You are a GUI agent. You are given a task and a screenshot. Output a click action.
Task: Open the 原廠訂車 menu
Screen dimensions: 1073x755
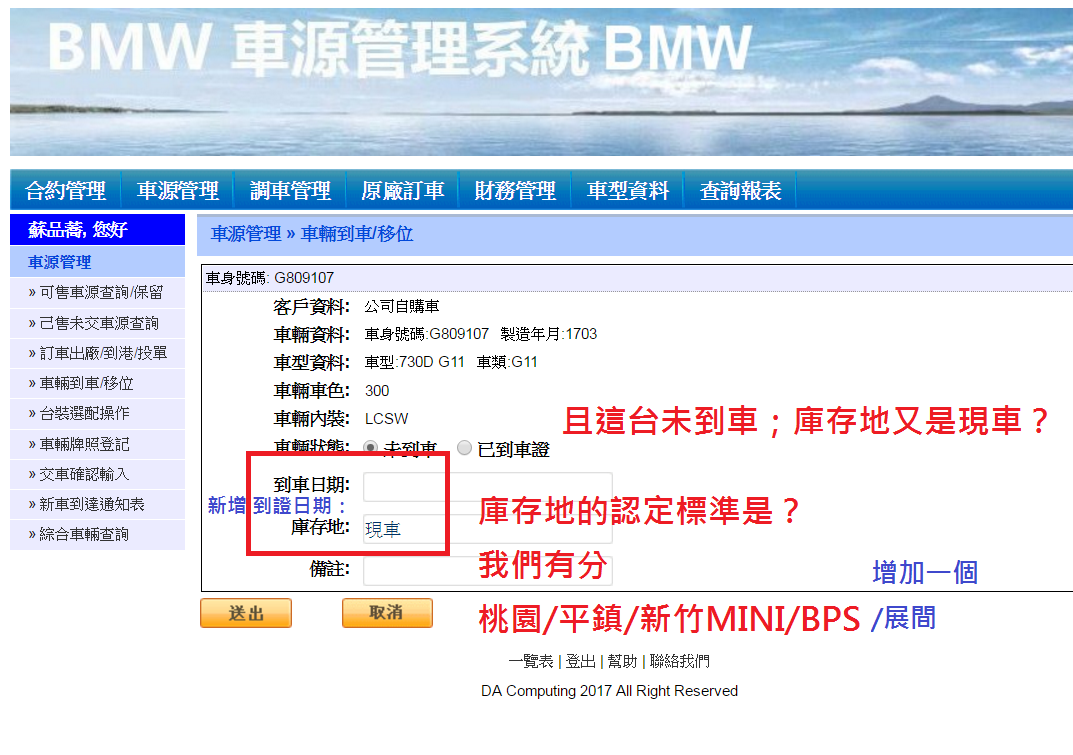[402, 190]
